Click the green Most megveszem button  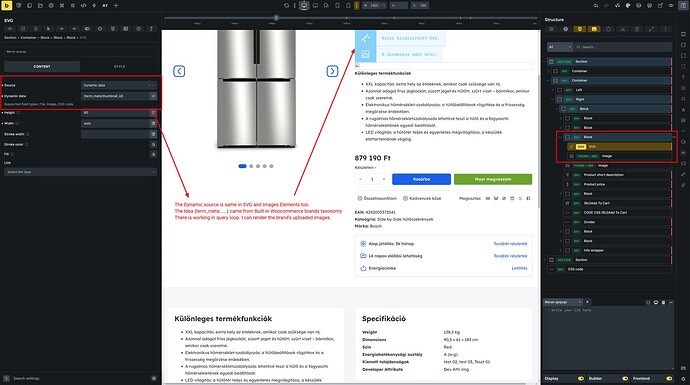493,179
